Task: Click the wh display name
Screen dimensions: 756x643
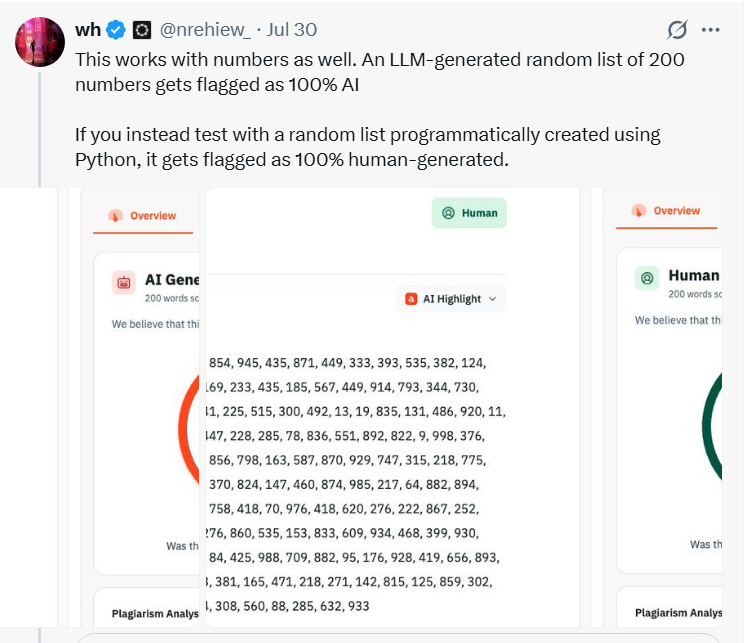Action: coord(88,30)
